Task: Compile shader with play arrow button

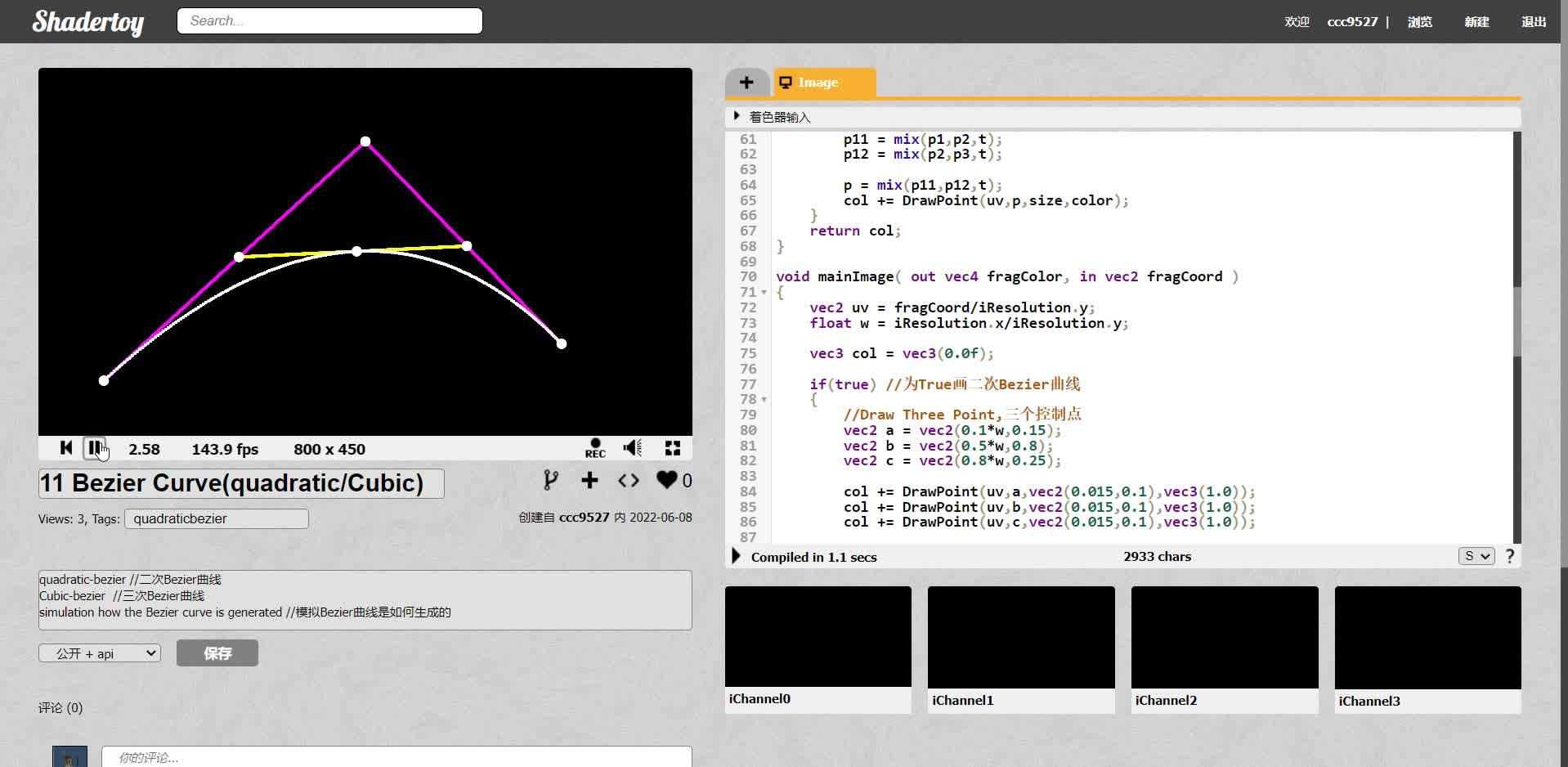Action: click(736, 557)
